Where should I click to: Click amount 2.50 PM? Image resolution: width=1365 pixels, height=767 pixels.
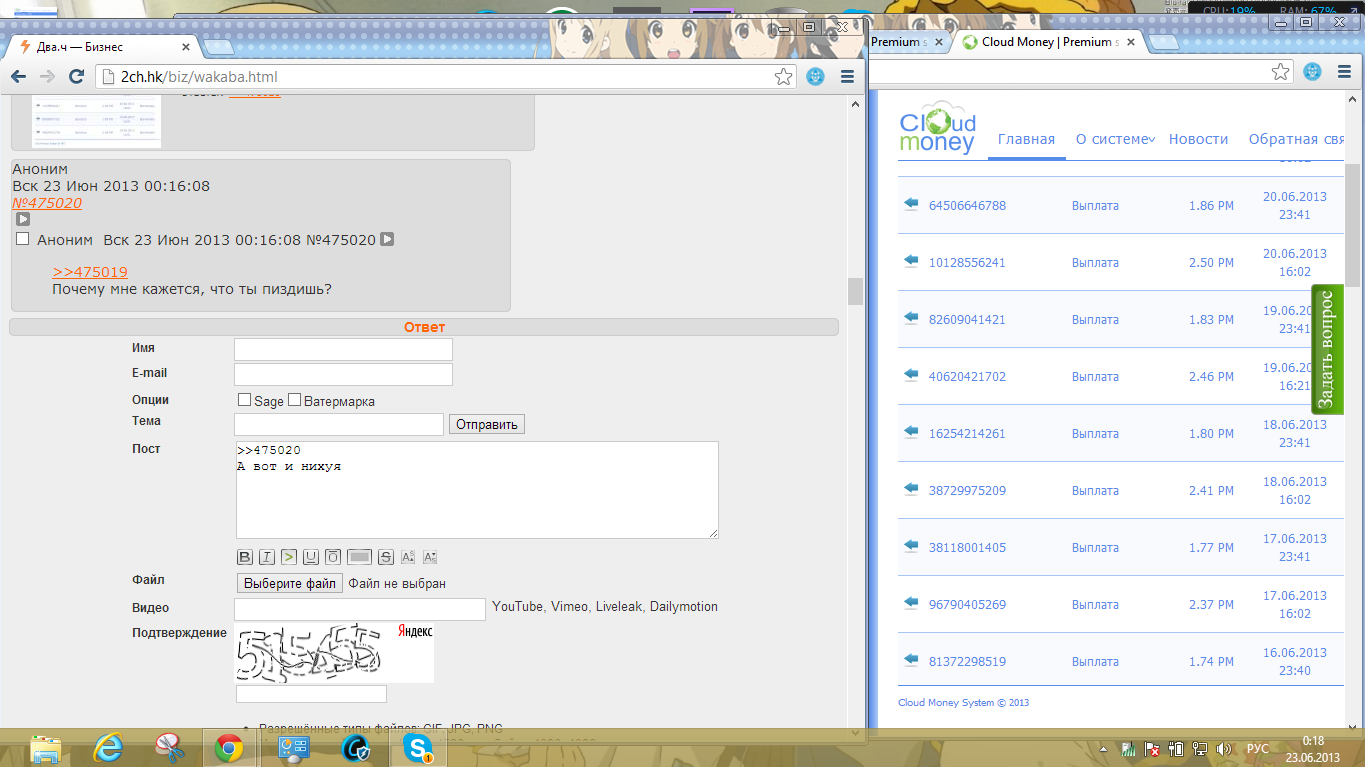click(x=1211, y=262)
